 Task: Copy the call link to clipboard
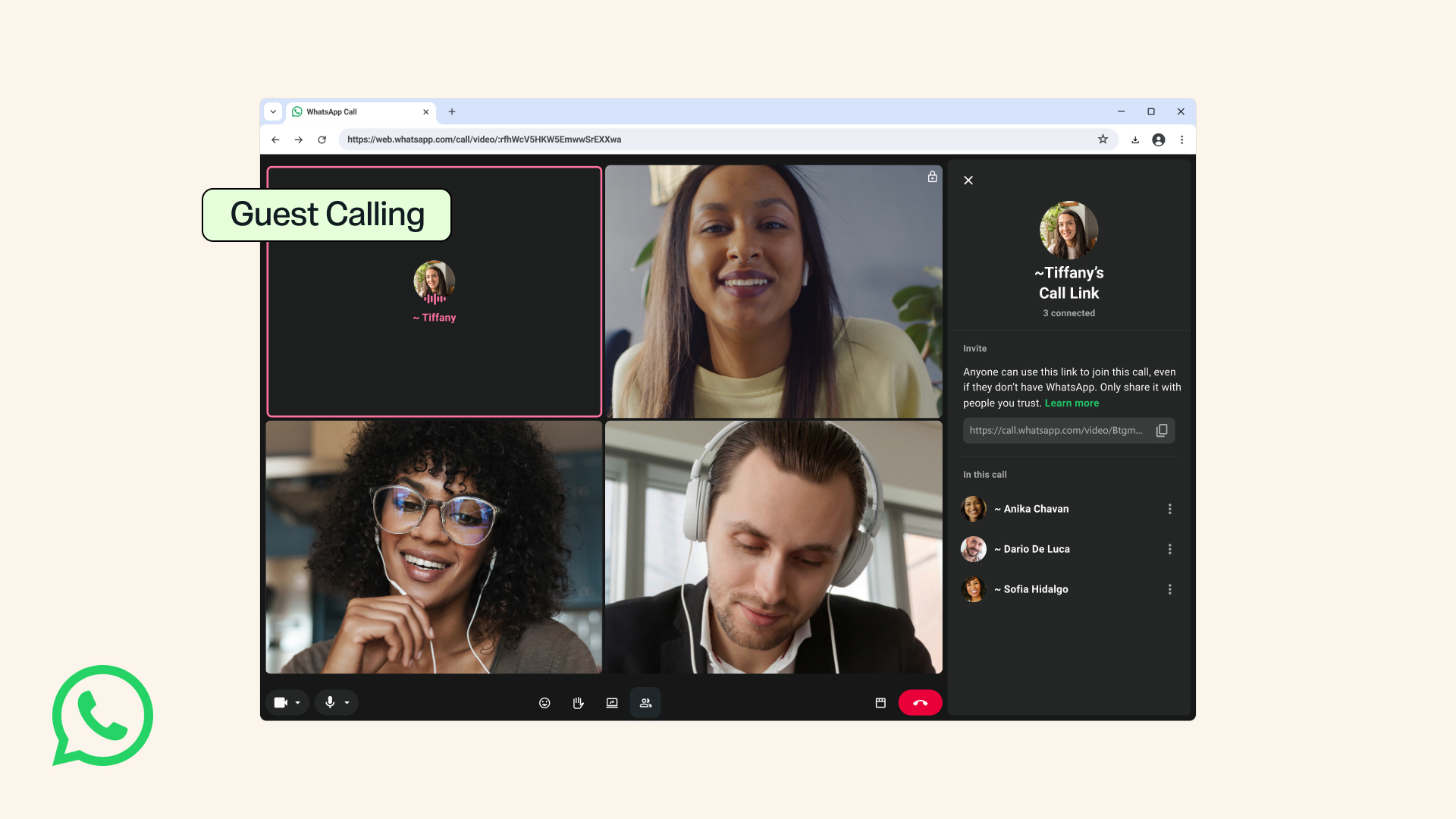(x=1162, y=431)
